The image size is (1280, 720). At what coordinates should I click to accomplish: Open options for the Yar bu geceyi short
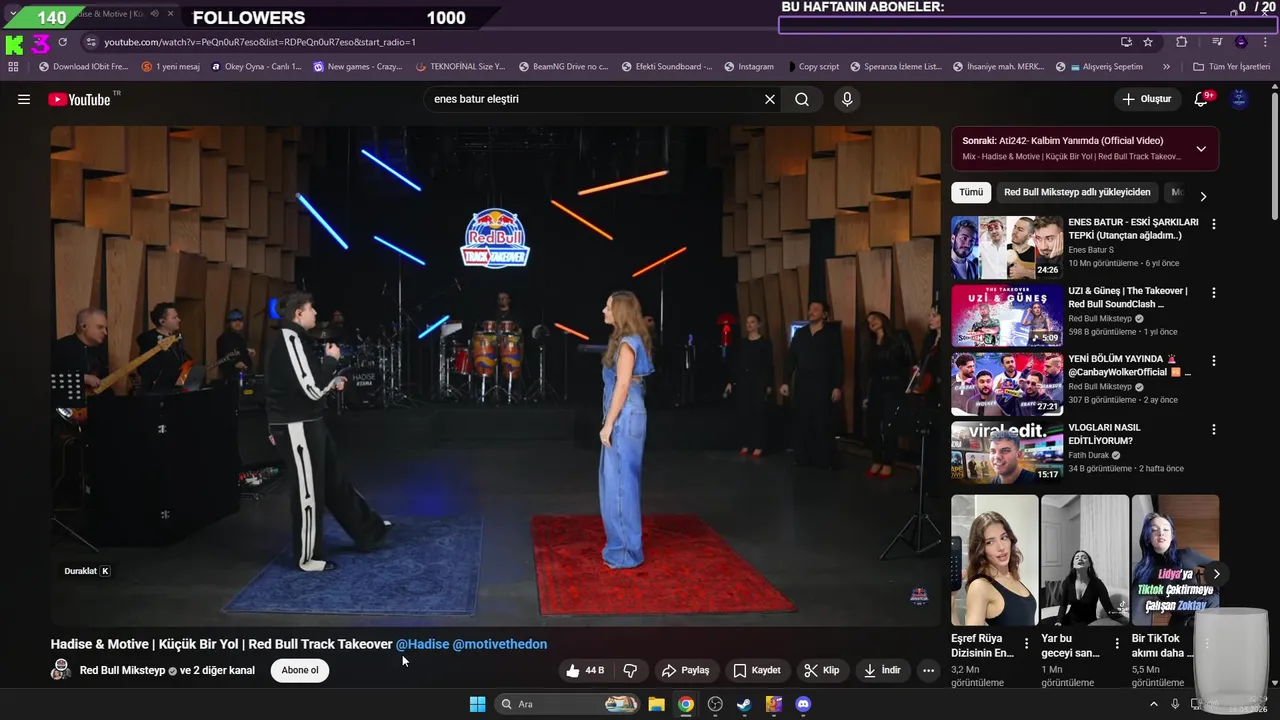1117,643
